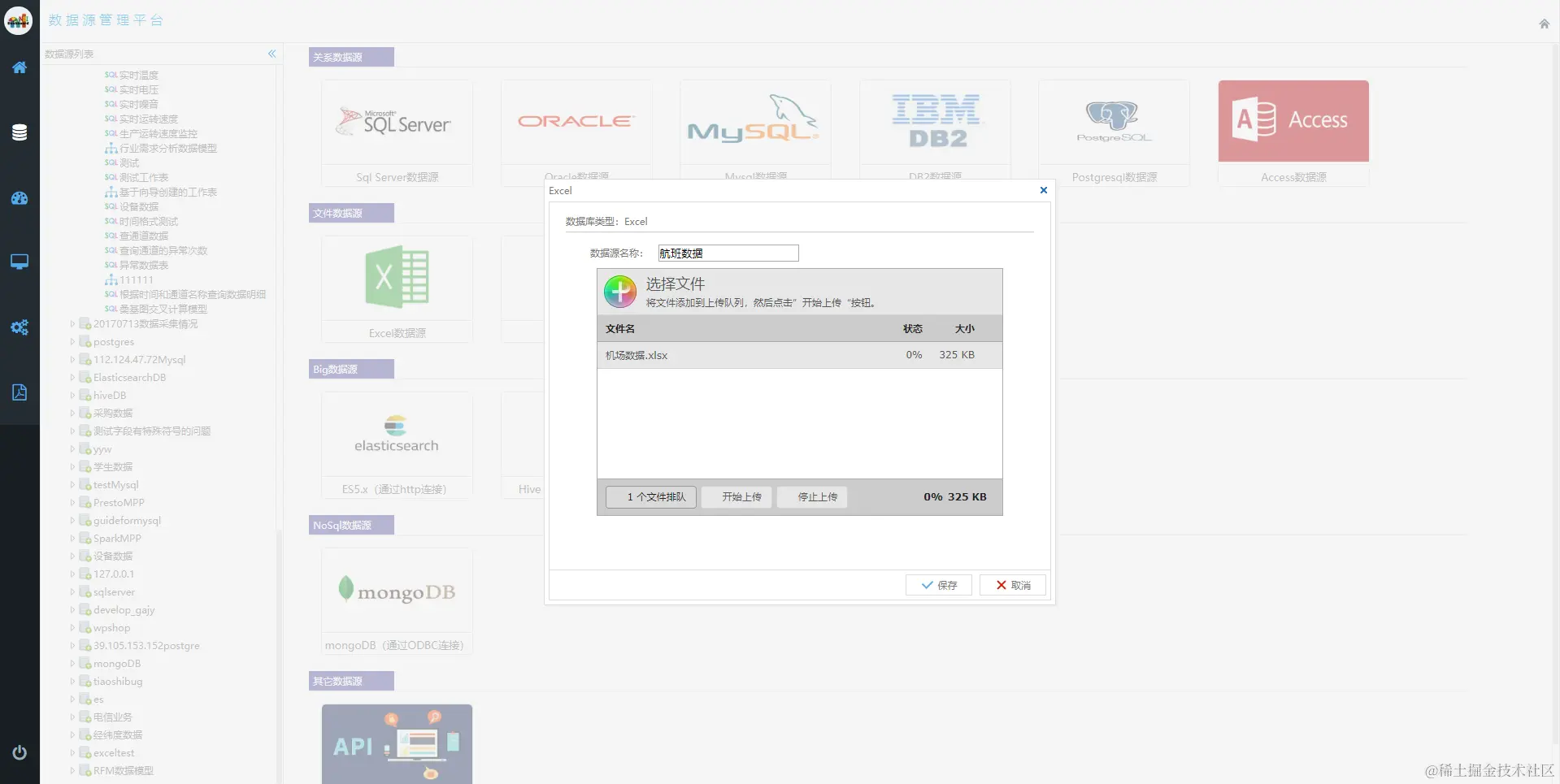Select the Excel data source card
This screenshot has width=1560, height=784.
point(397,289)
